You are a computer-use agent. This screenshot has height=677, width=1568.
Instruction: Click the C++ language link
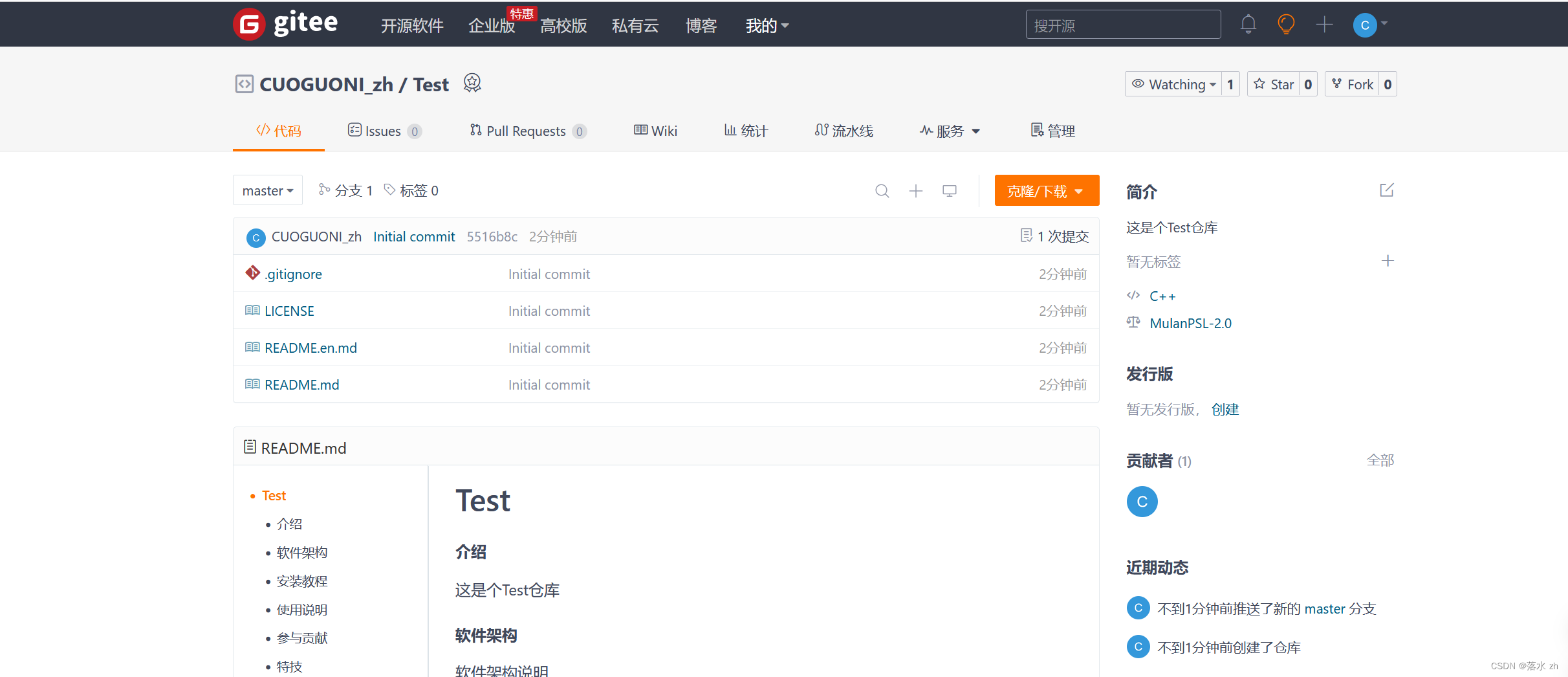pyautogui.click(x=1162, y=296)
